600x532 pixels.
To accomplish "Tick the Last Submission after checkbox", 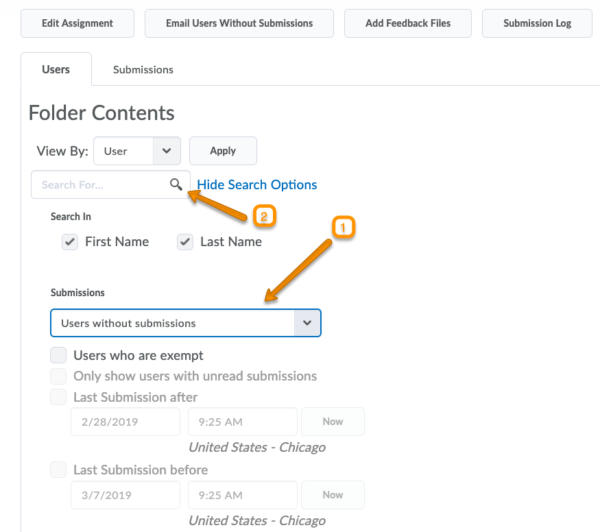I will pyautogui.click(x=59, y=397).
